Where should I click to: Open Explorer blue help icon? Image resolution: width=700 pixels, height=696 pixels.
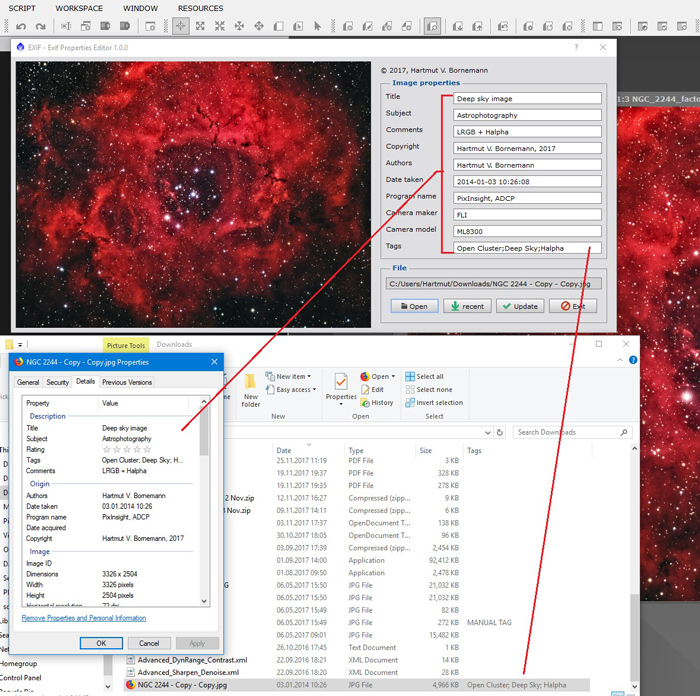(x=633, y=360)
